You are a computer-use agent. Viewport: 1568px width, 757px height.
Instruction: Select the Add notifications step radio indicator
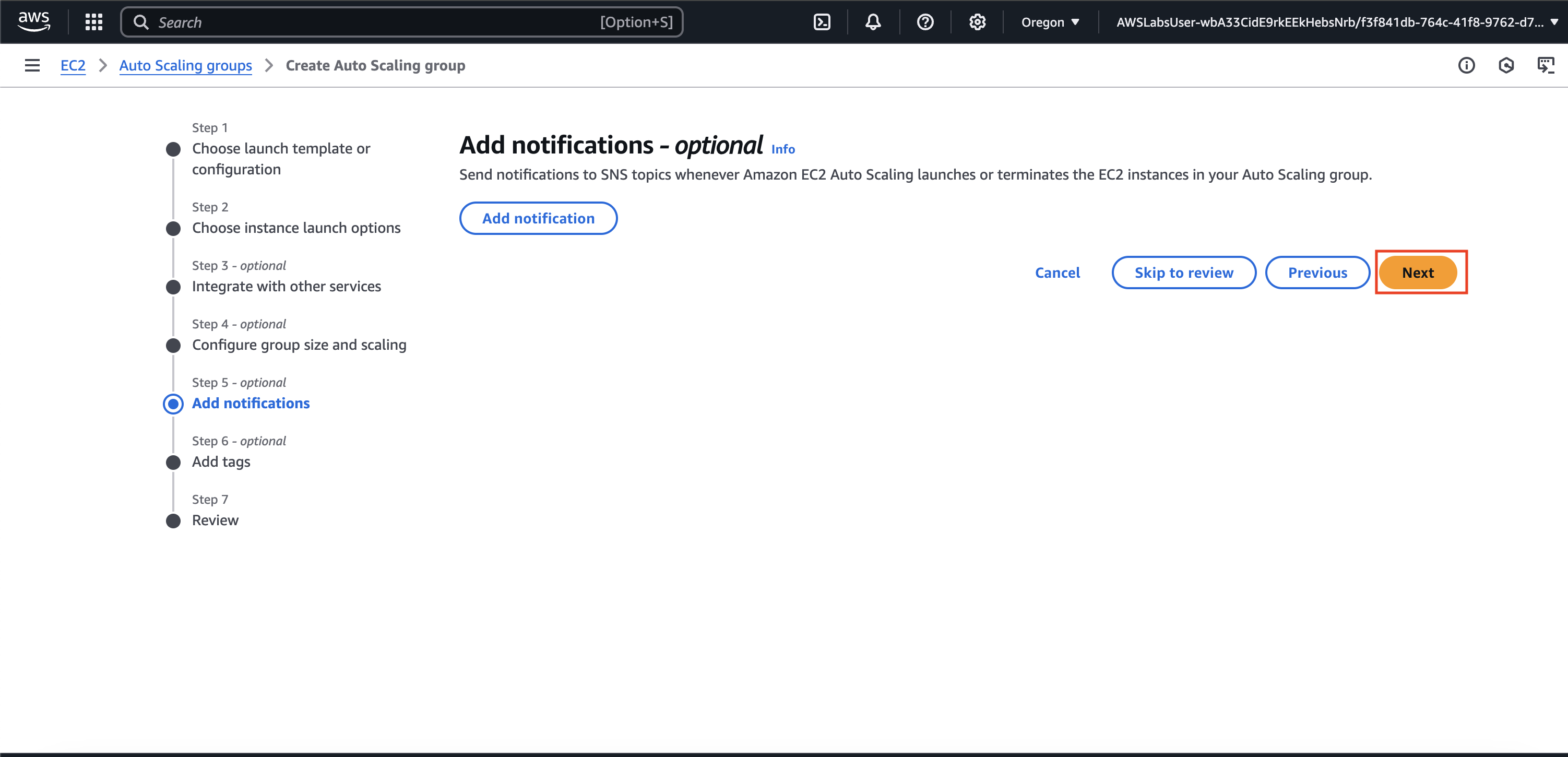pyautogui.click(x=173, y=403)
